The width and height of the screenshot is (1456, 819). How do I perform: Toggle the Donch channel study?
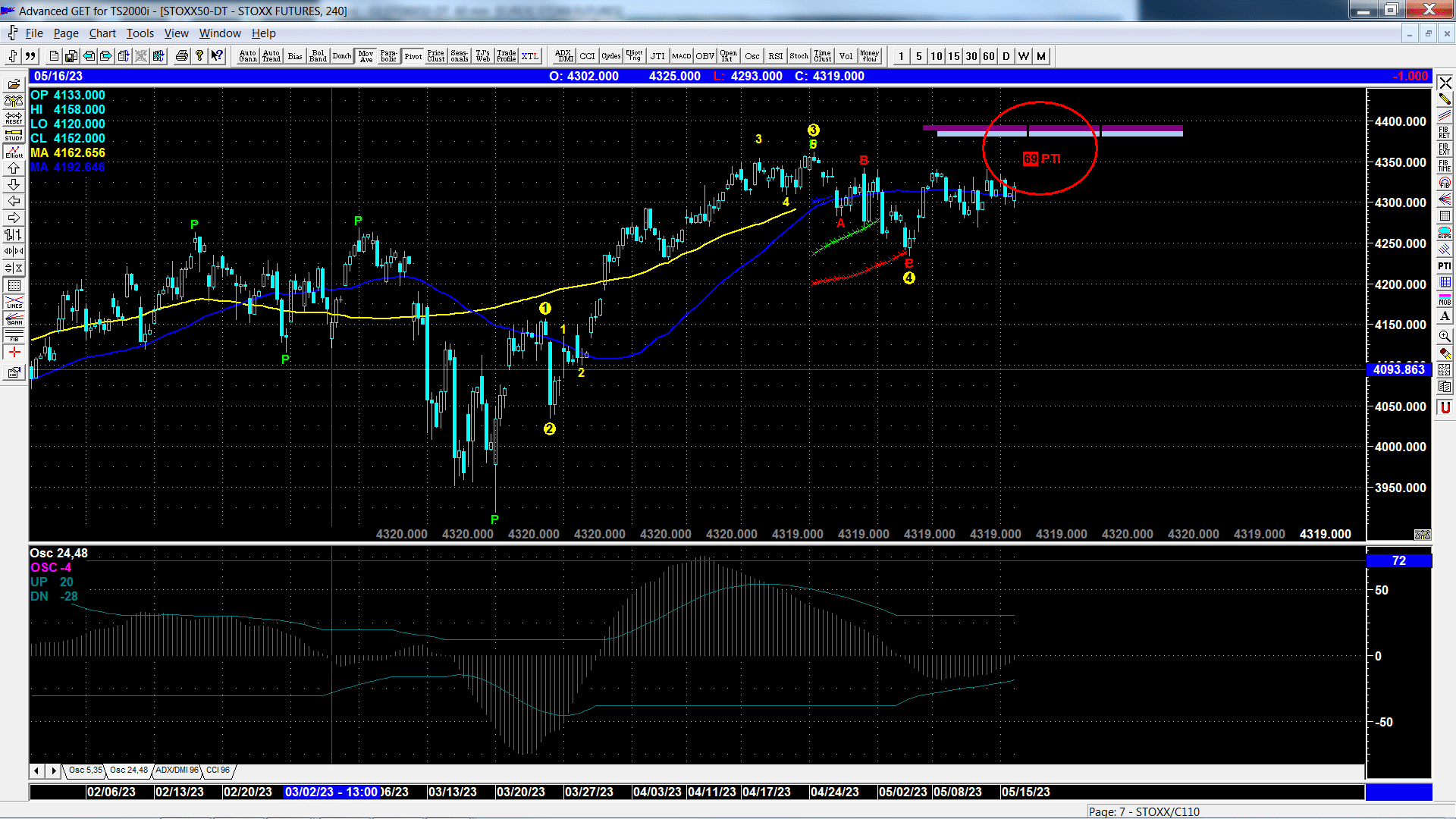click(342, 56)
